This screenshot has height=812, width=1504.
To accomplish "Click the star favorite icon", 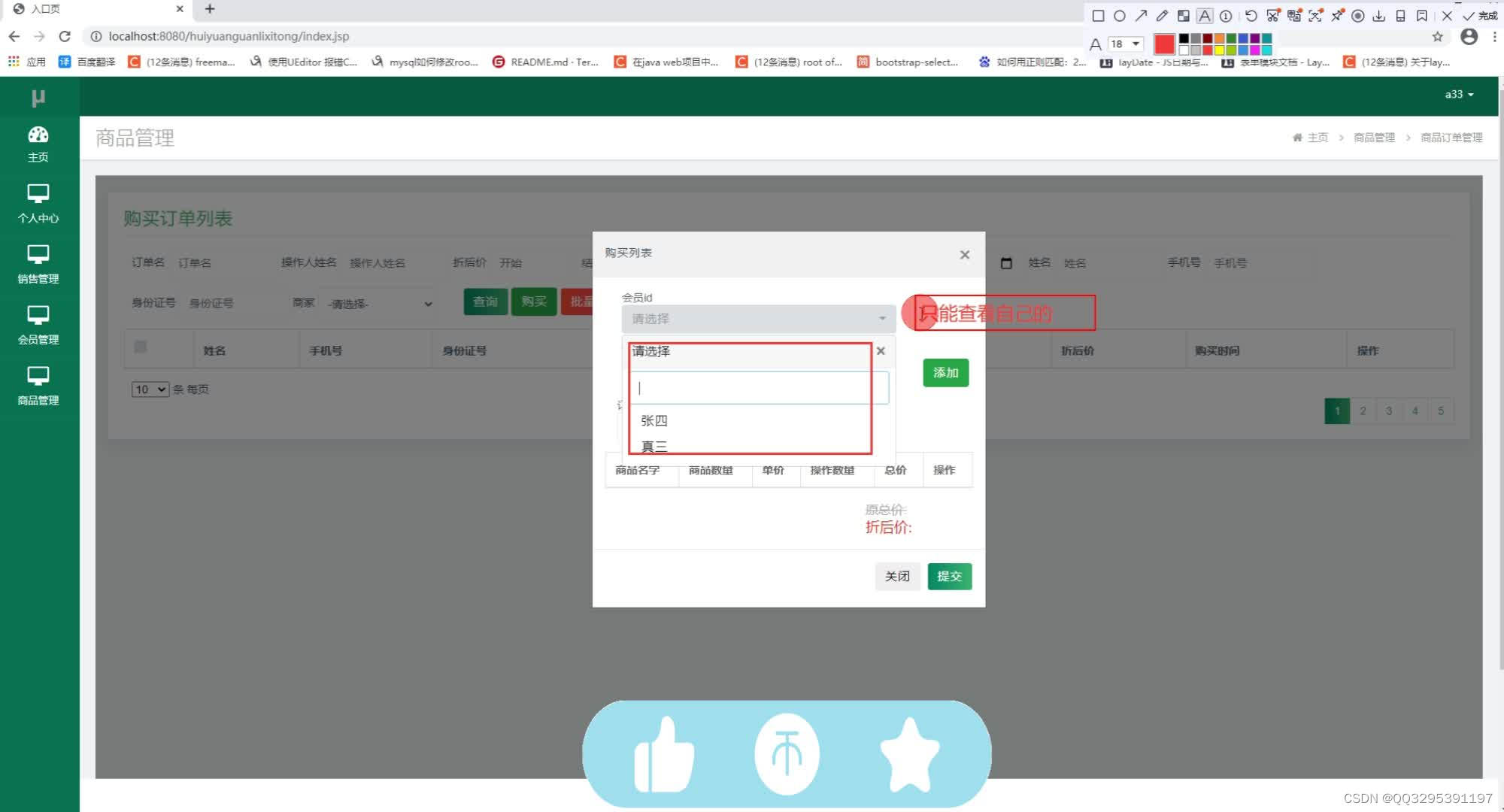I will point(909,755).
